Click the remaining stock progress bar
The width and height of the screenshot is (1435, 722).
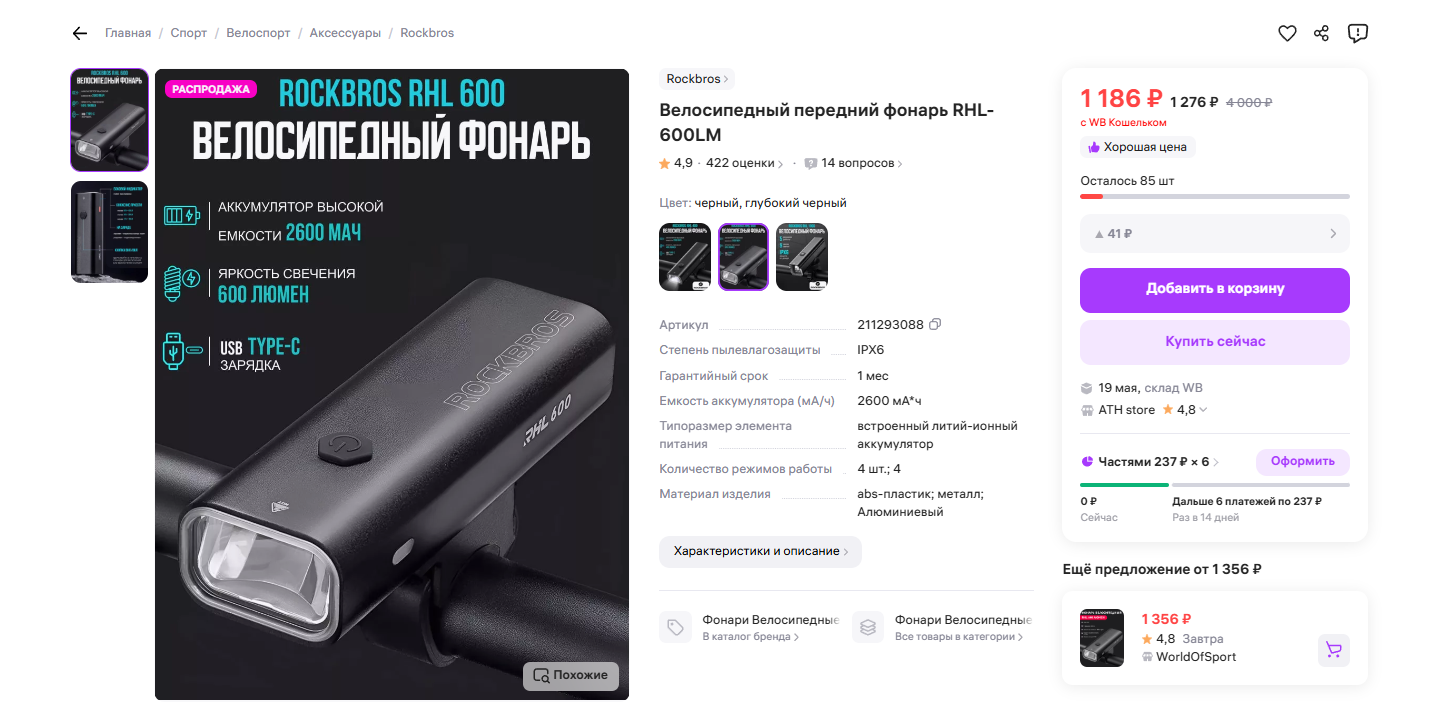click(1215, 196)
